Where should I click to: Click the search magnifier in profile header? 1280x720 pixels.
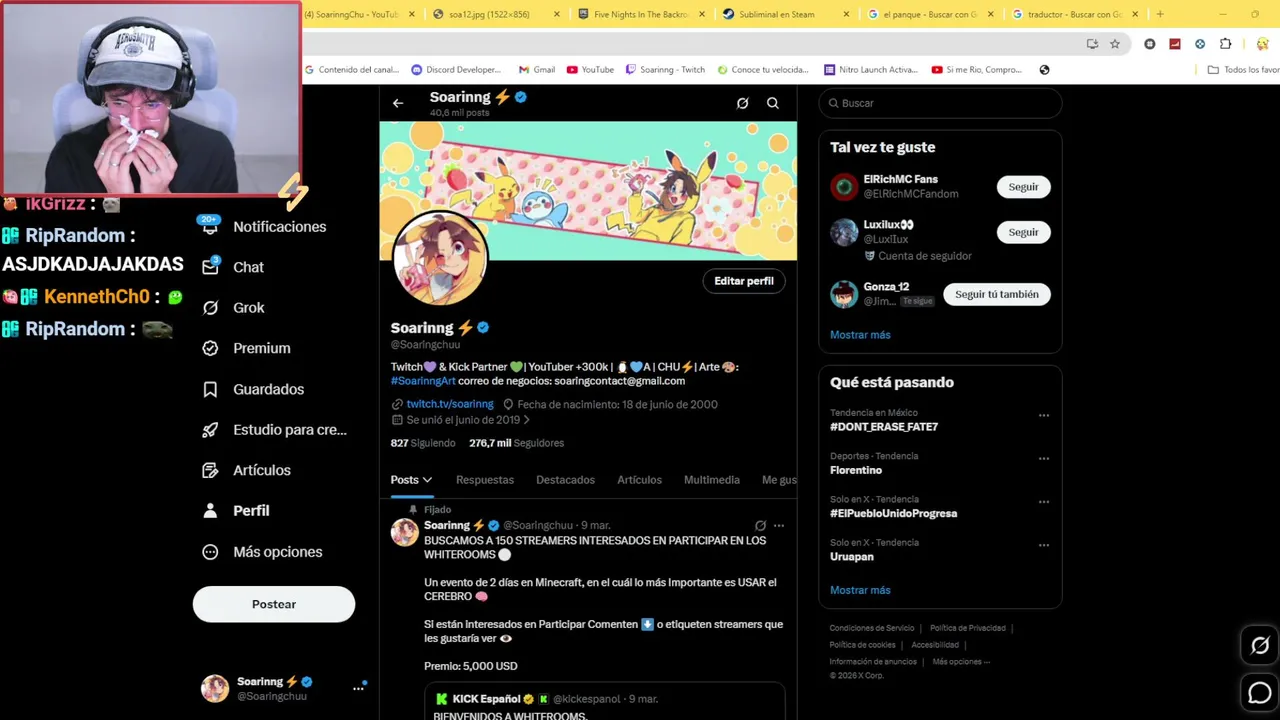tap(773, 103)
